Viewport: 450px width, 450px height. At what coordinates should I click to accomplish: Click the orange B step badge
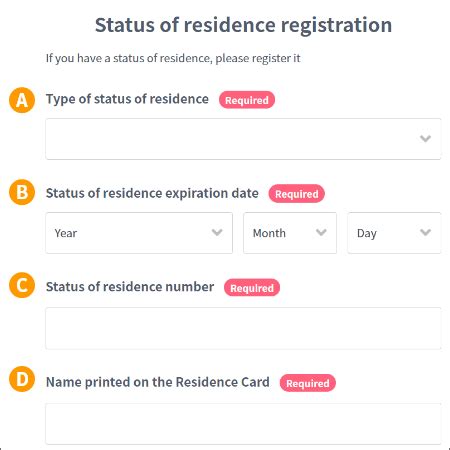point(22,192)
